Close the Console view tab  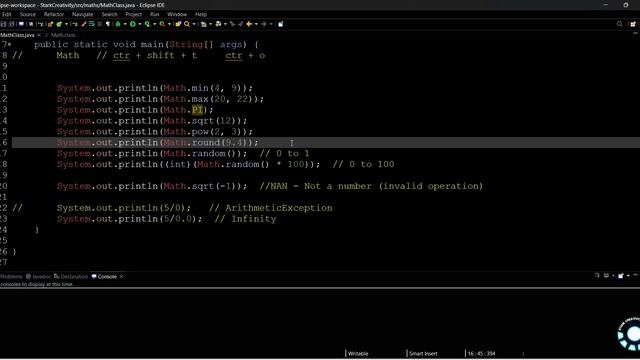(121, 276)
